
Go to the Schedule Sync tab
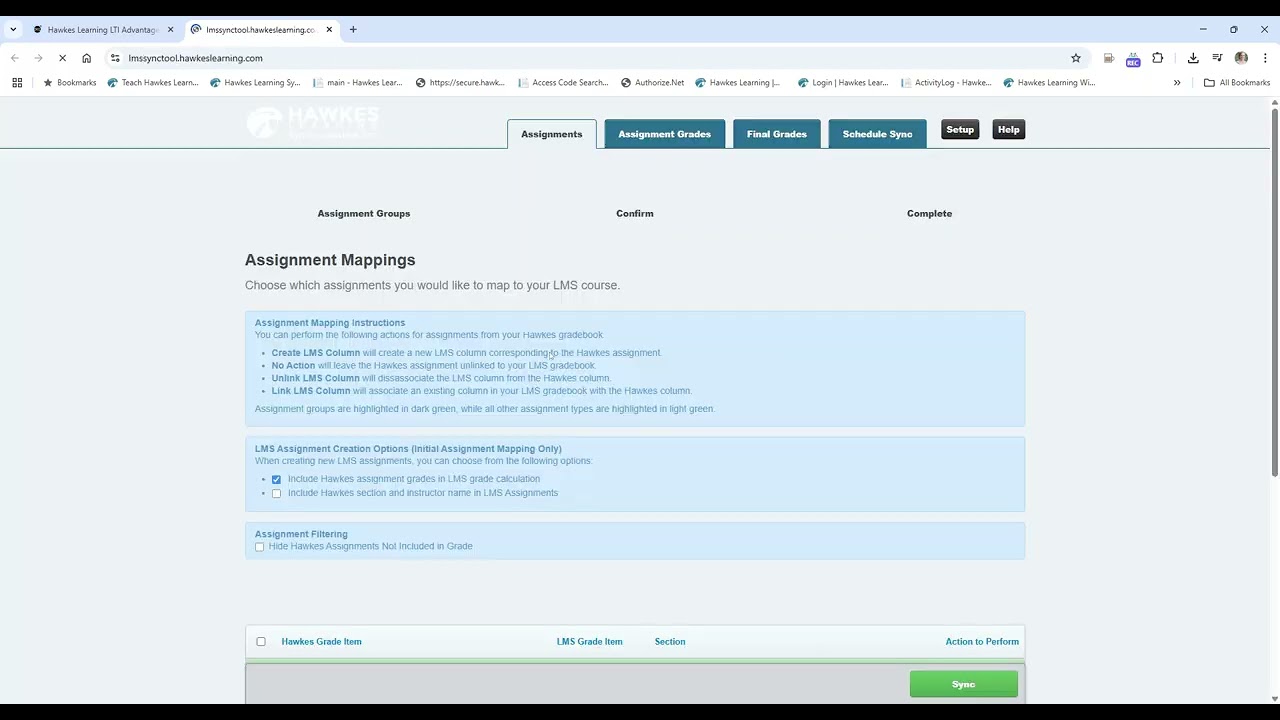[877, 134]
